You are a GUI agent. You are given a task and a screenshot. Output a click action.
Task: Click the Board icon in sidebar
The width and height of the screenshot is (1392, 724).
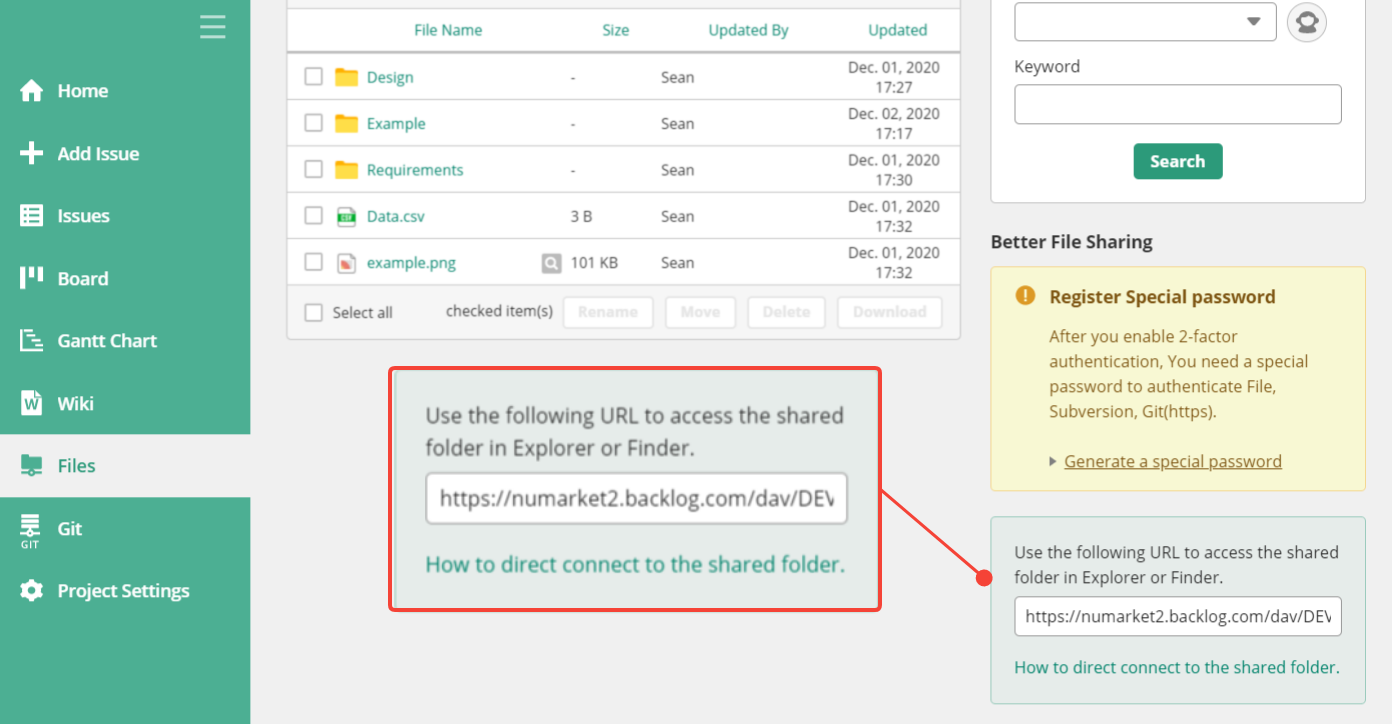click(31, 278)
